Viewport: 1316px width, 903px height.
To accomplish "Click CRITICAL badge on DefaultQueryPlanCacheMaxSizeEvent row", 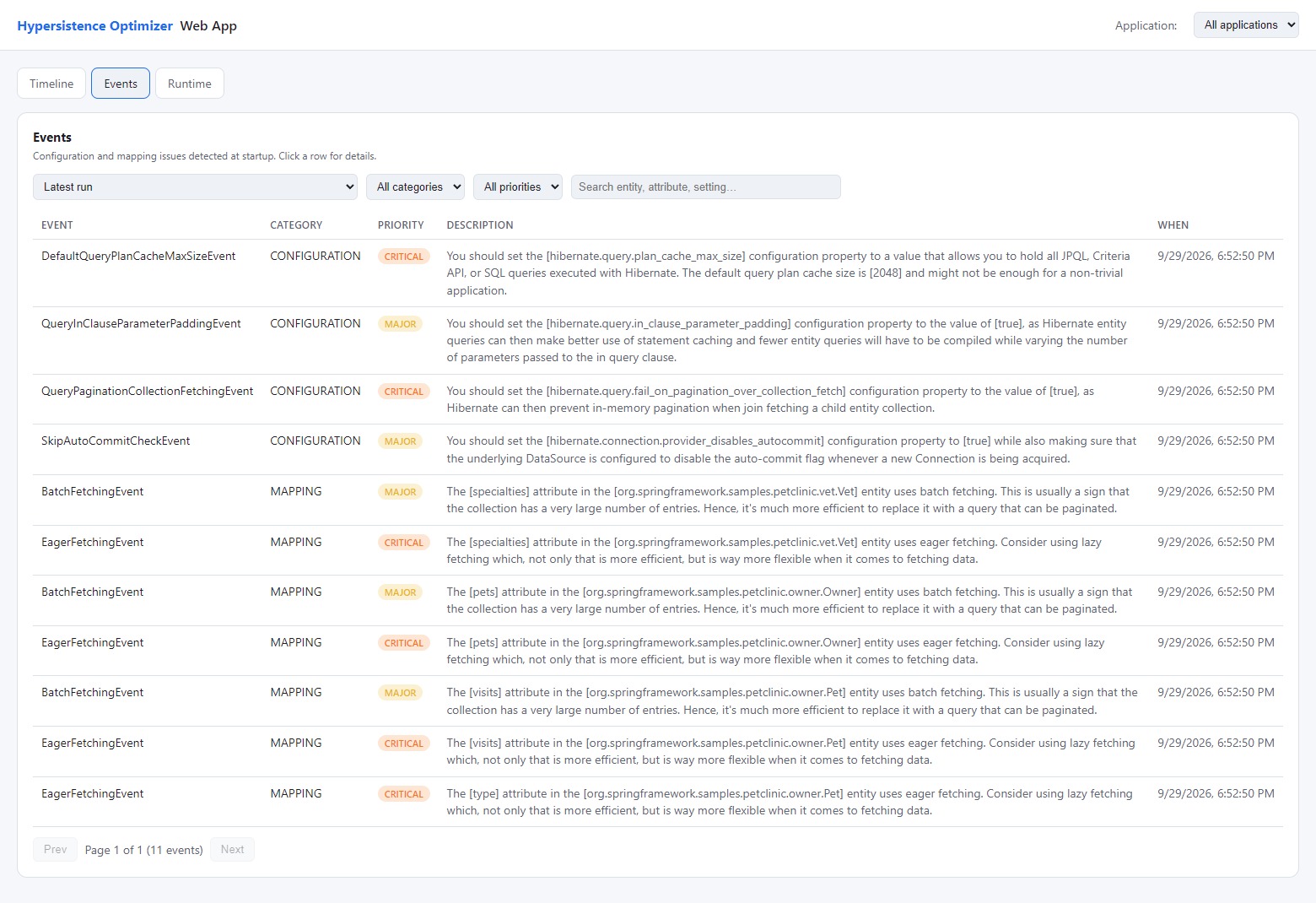I will click(x=404, y=257).
